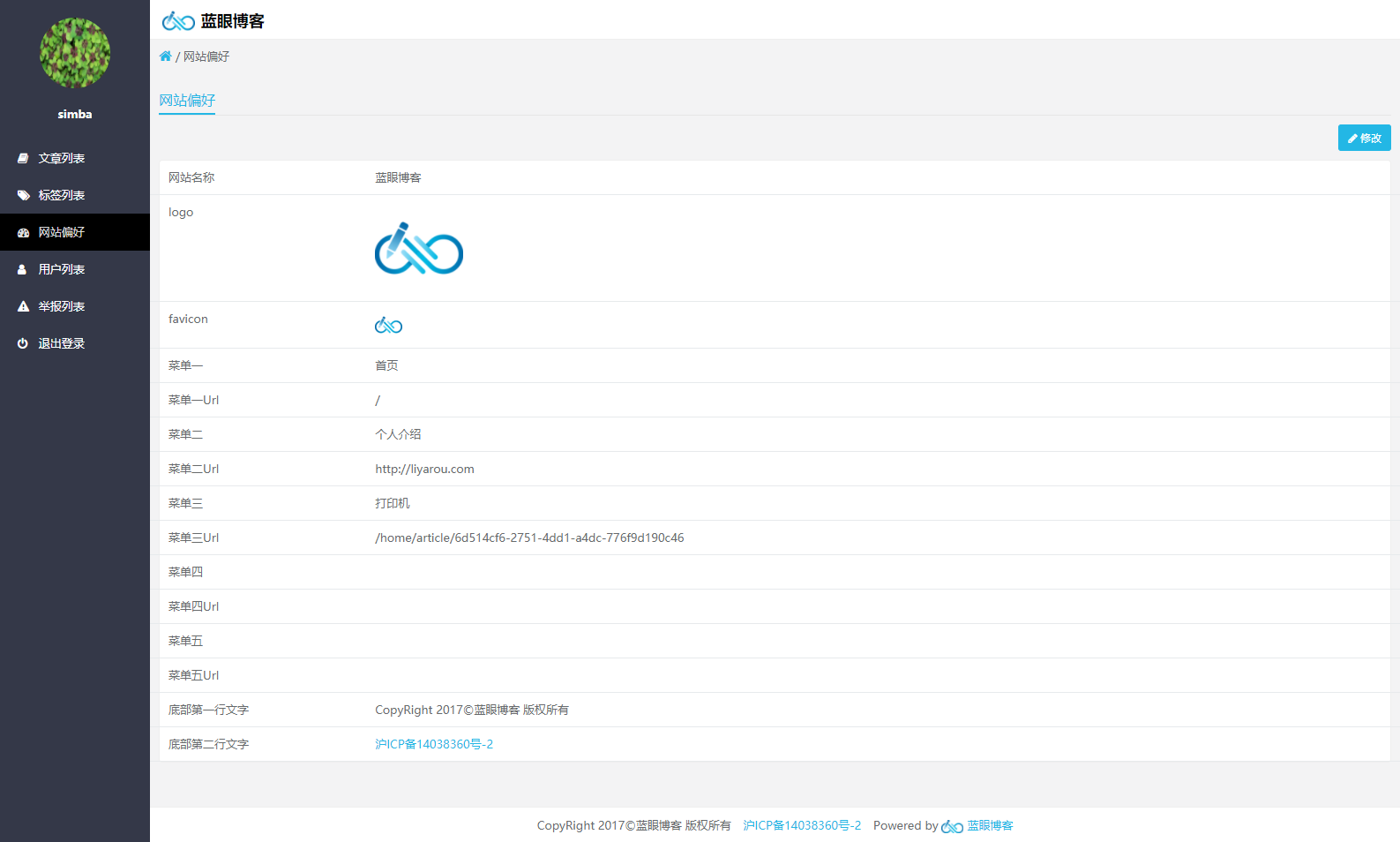Screen dimensions: 1400x842
Task: Click the 菜单三Url row label
Action: click(x=193, y=538)
